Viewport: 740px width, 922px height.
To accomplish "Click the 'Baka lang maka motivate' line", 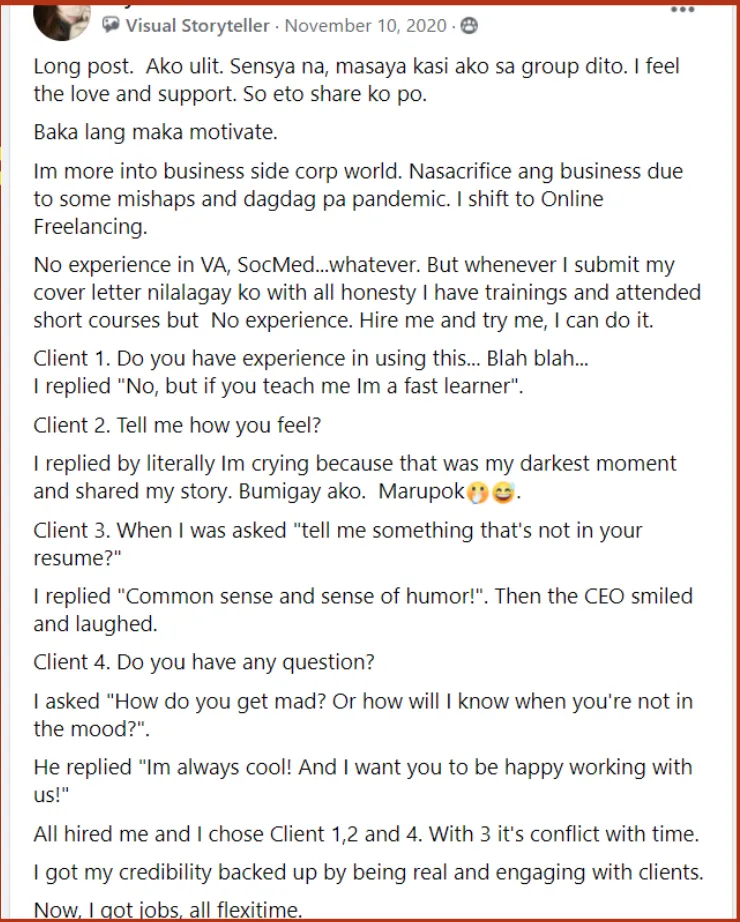I will tap(155, 132).
